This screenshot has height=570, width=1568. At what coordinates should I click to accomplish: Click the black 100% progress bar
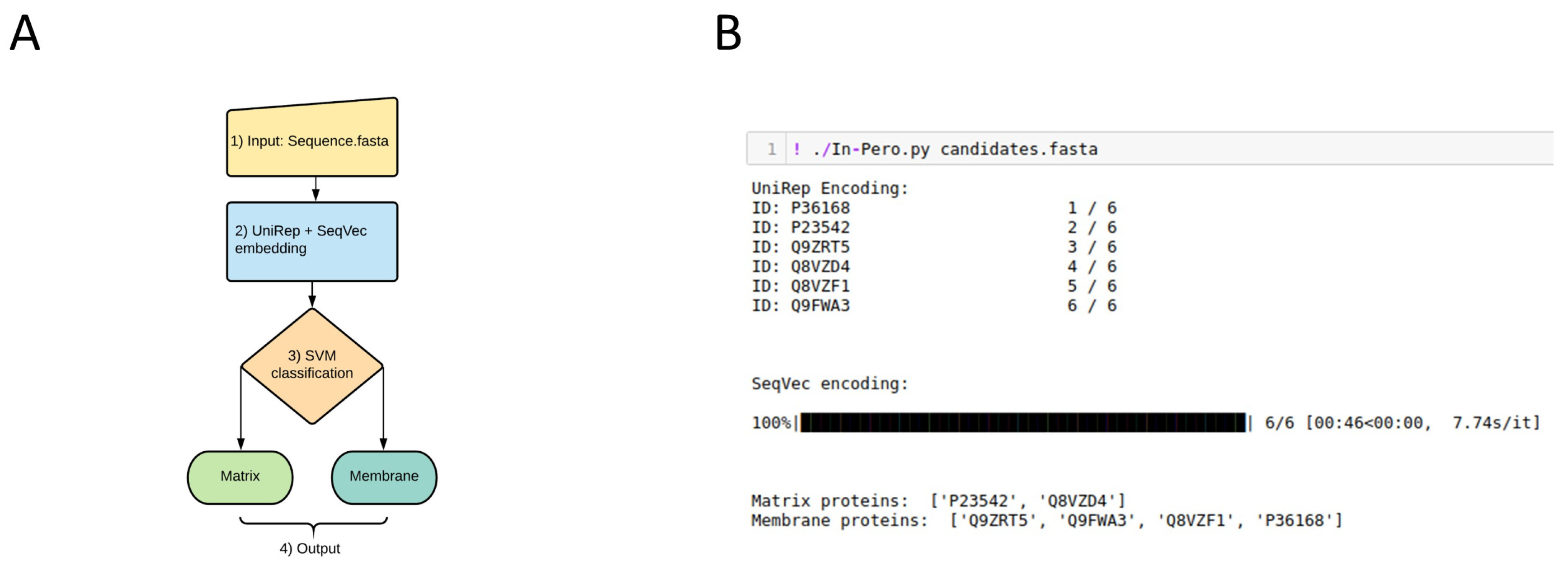pyautogui.click(x=1022, y=423)
